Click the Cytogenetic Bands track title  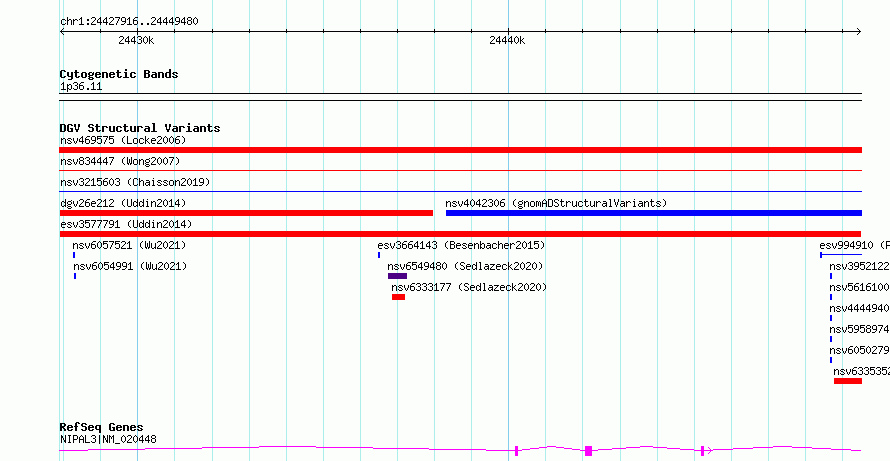tap(119, 74)
